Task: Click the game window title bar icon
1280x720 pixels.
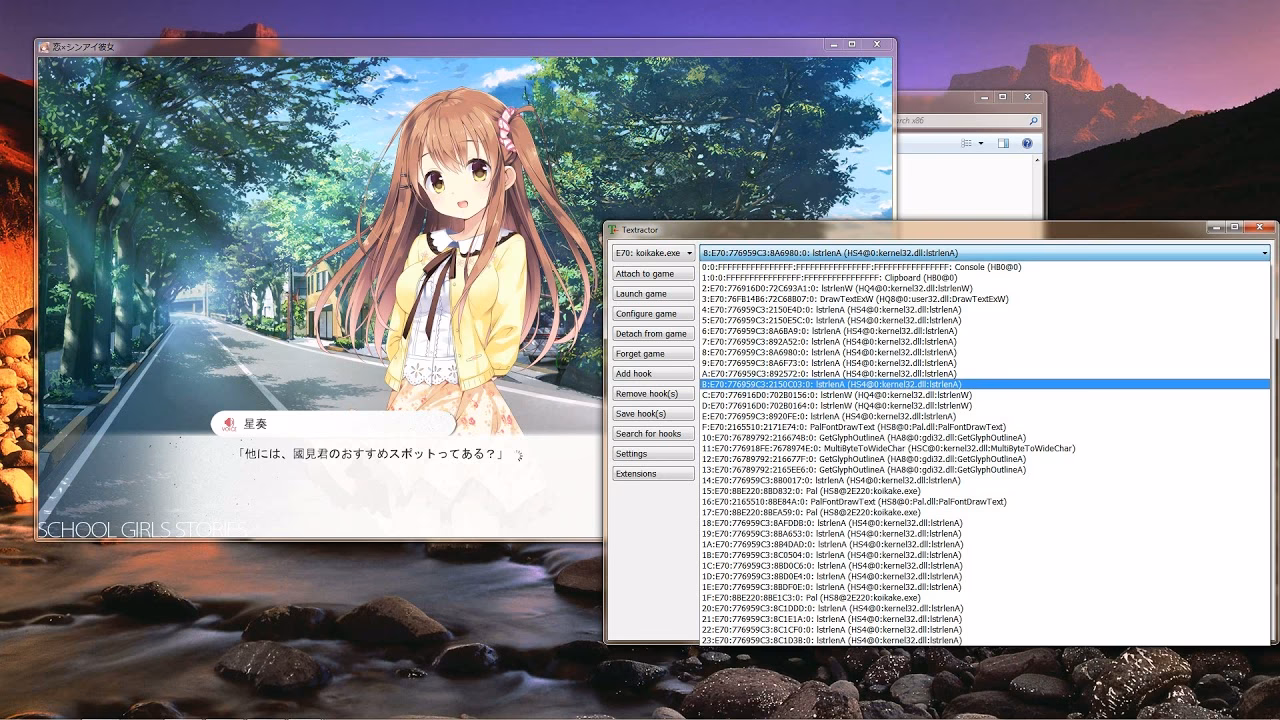Action: (x=43, y=46)
